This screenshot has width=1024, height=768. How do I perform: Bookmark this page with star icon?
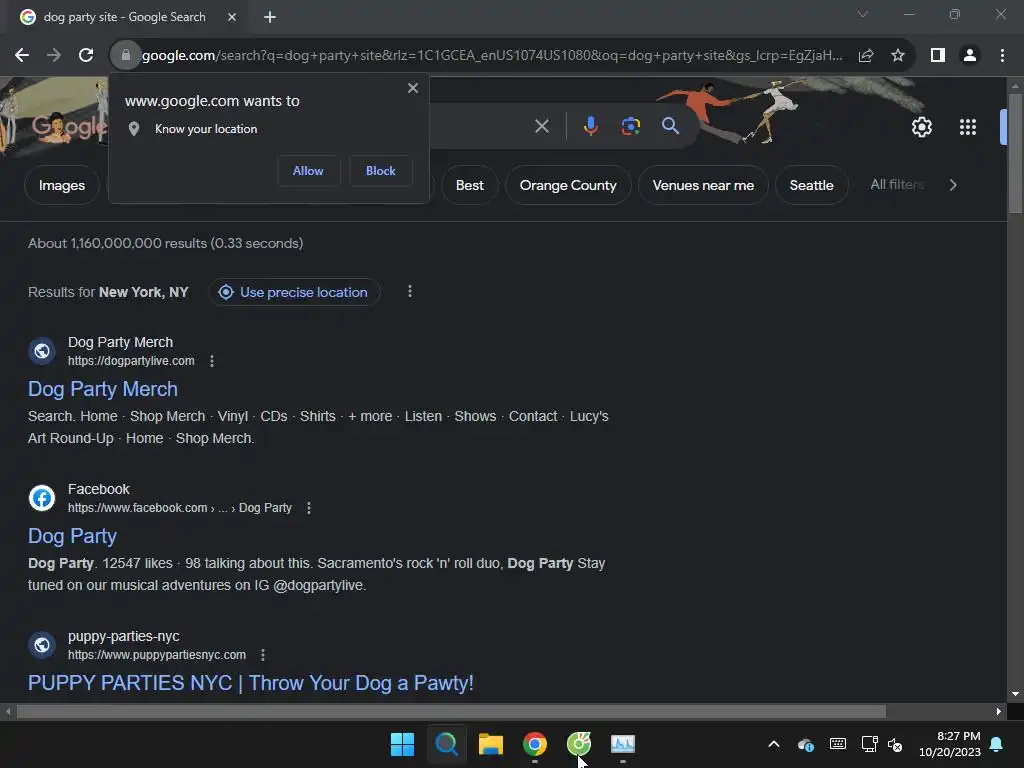898,56
